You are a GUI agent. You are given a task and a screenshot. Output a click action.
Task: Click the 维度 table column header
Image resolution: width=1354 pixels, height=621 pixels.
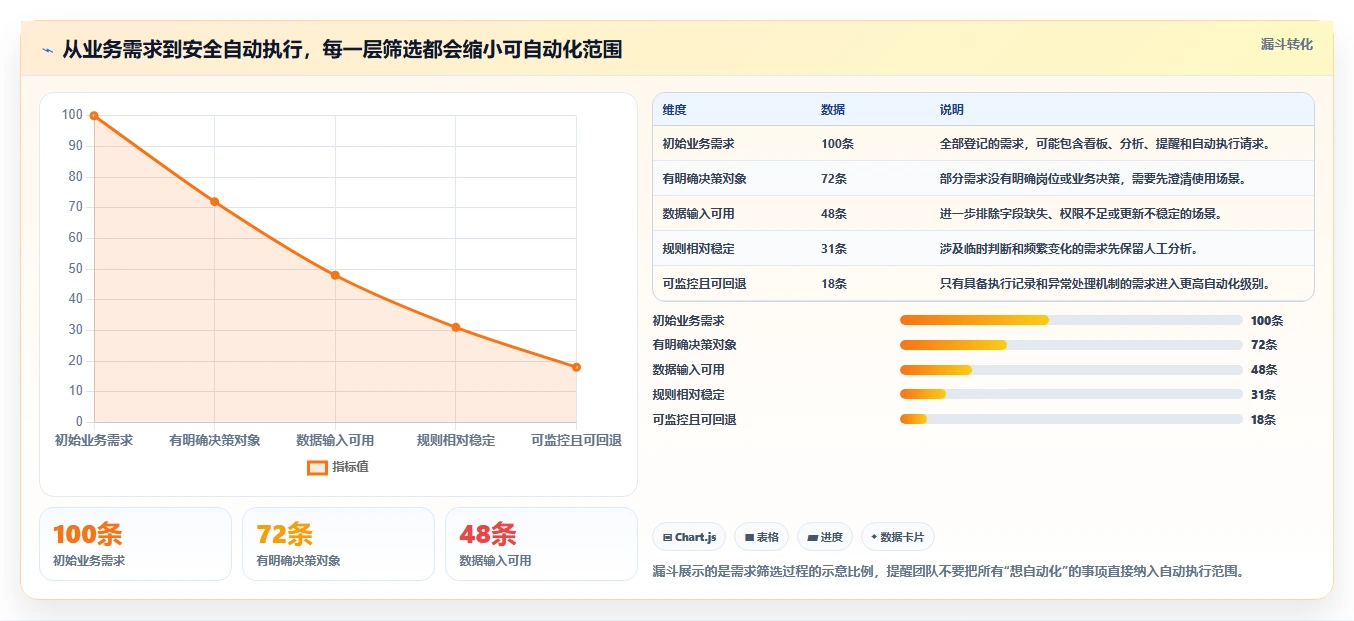[675, 110]
